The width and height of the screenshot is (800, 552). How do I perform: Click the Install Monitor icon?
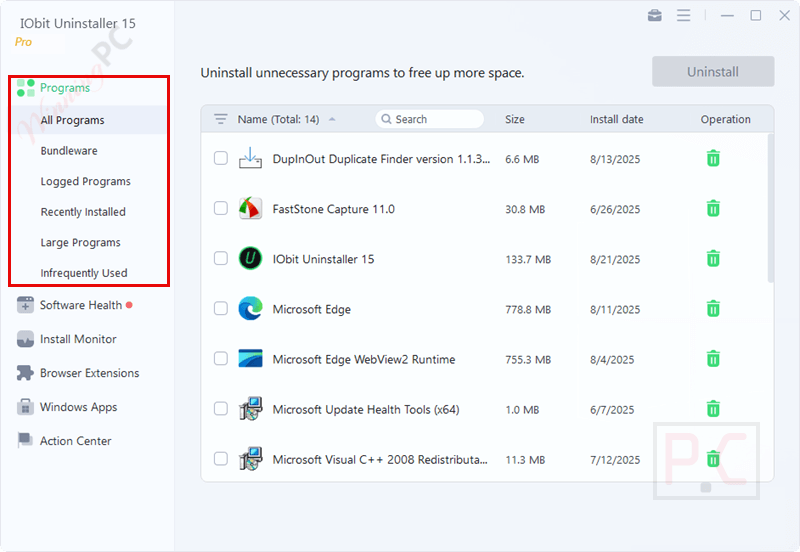click(x=25, y=339)
